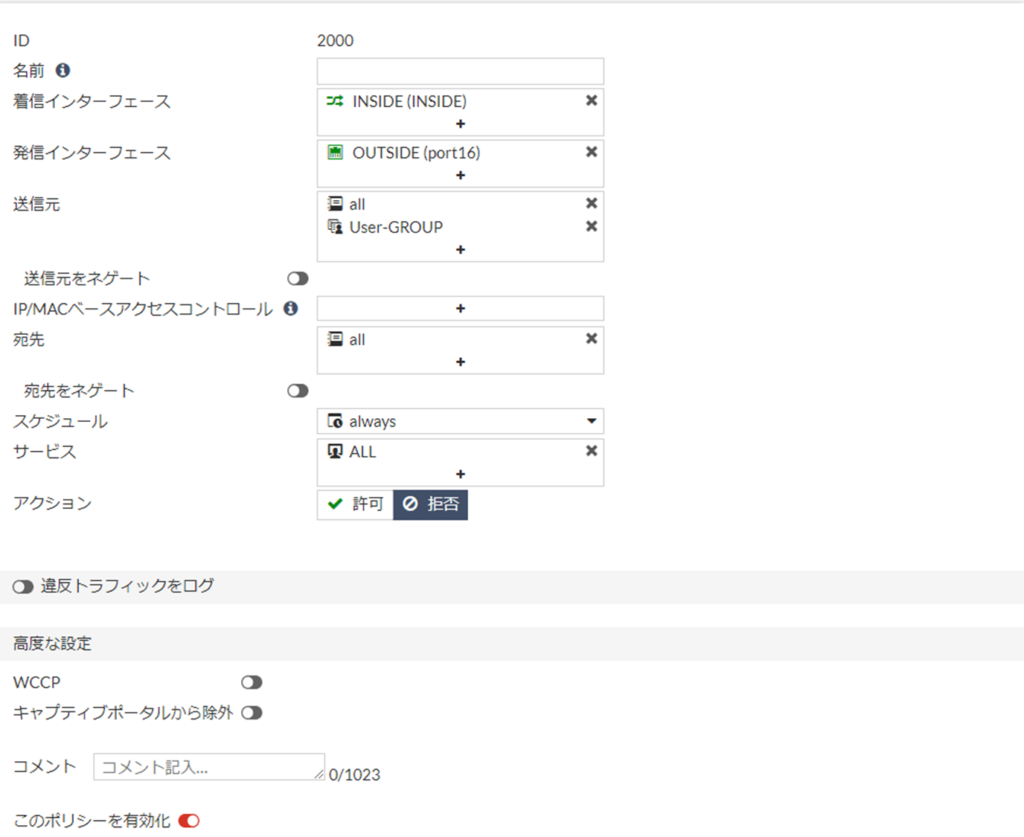Enable 違反トラフィックをログ toggle
Screen dimensions: 1024x837
[23, 587]
